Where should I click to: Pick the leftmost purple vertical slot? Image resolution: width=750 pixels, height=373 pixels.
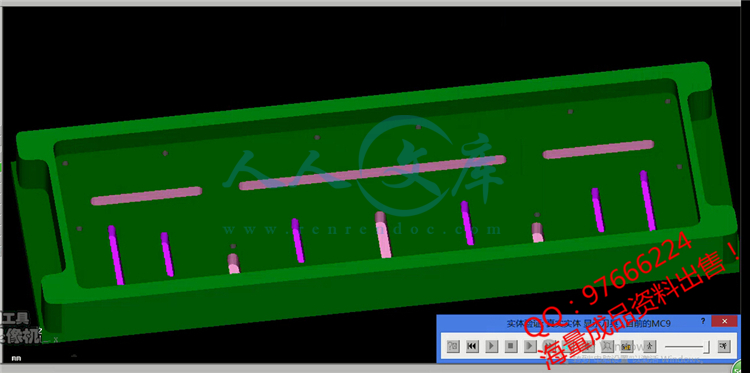coord(116,255)
